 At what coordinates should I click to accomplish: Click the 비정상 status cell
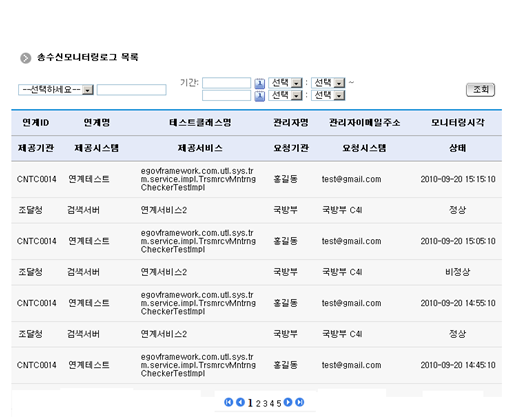(x=458, y=272)
